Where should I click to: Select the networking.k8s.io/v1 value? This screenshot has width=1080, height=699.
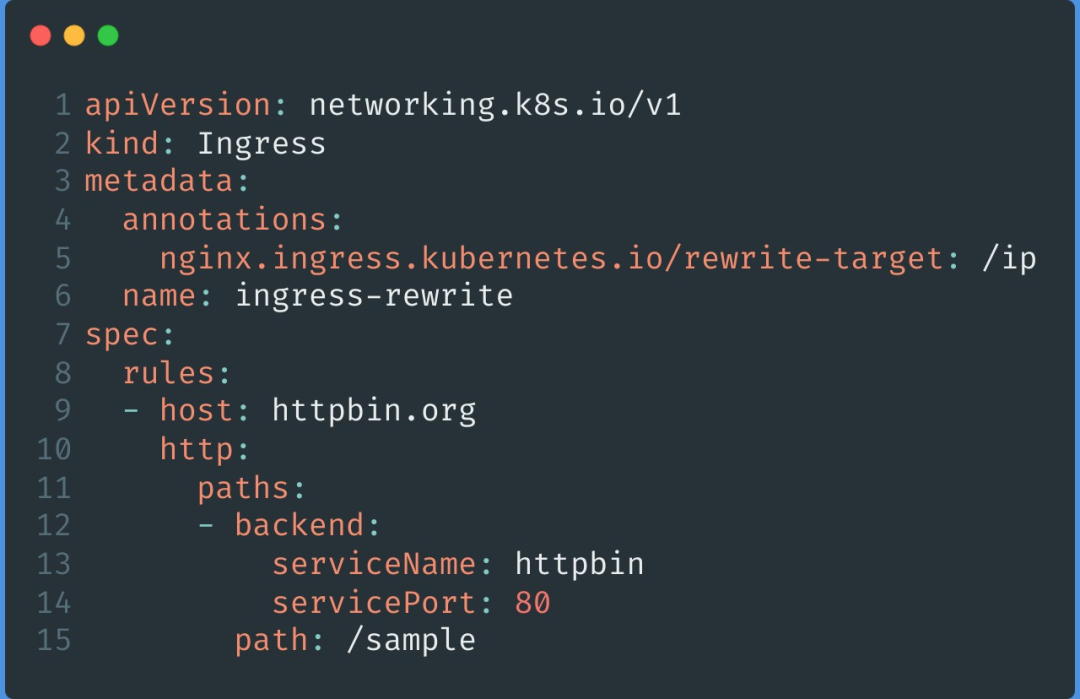pyautogui.click(x=495, y=105)
